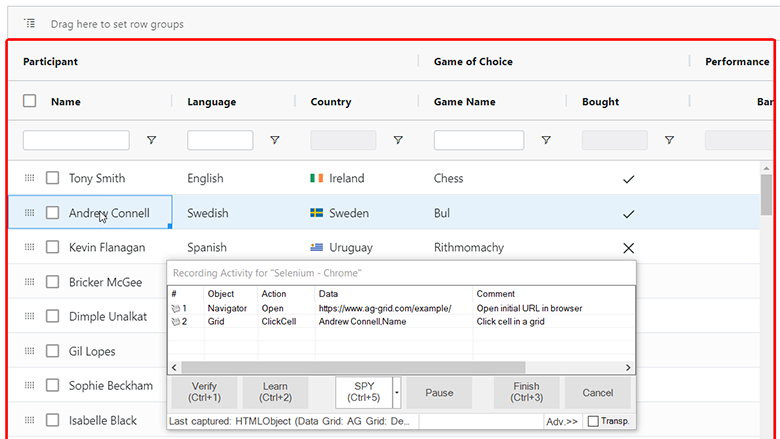Click the right arrow of recorder horizontal scrollbar
Viewport: 780px width, 439px height.
(628, 367)
